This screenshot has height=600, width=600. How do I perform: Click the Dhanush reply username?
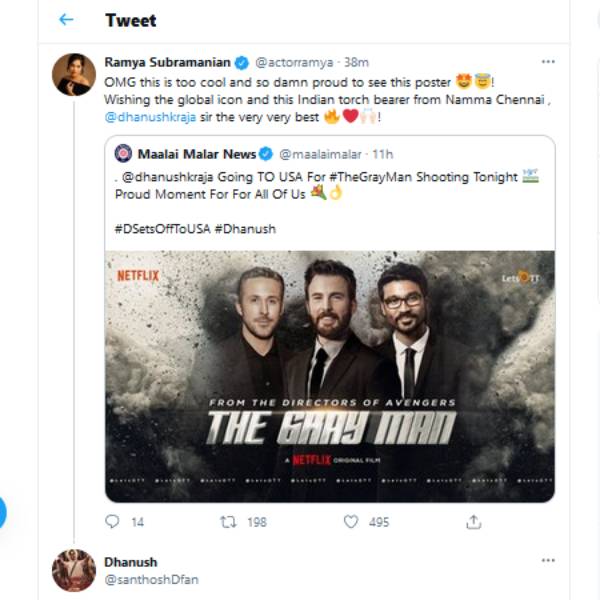[130, 562]
